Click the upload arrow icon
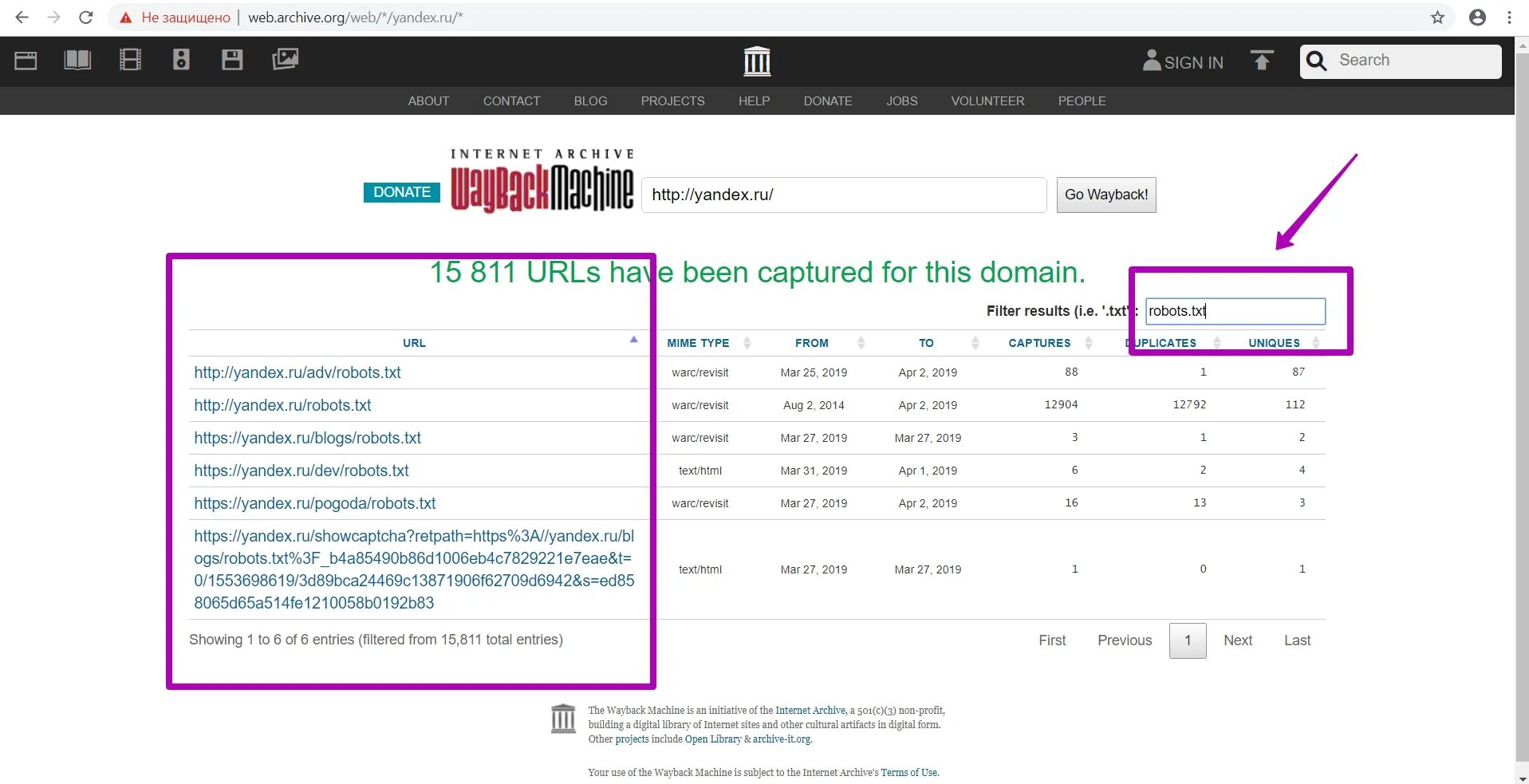The width and height of the screenshot is (1529, 784). tap(1262, 61)
